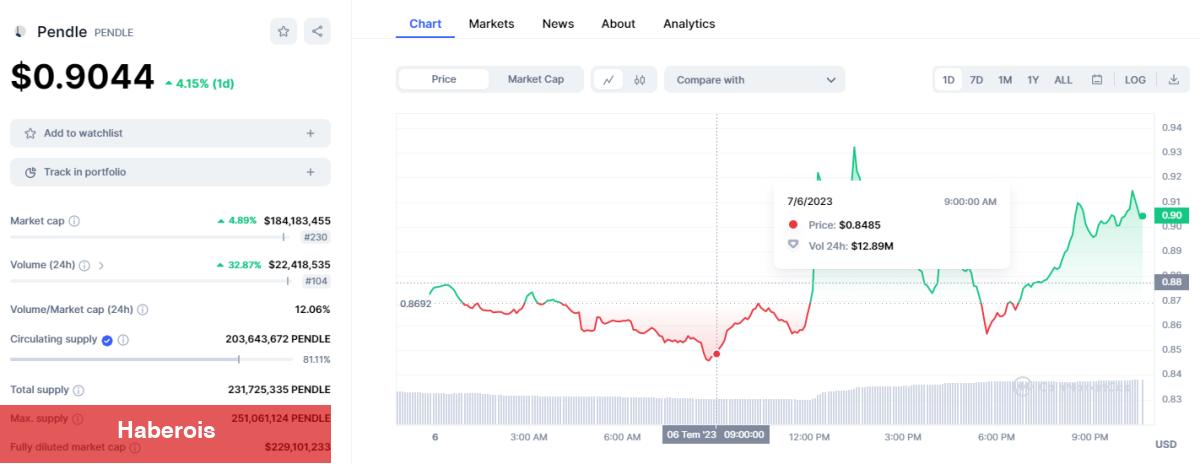Select the ALL time range
The height and width of the screenshot is (464, 1200).
tap(1063, 80)
